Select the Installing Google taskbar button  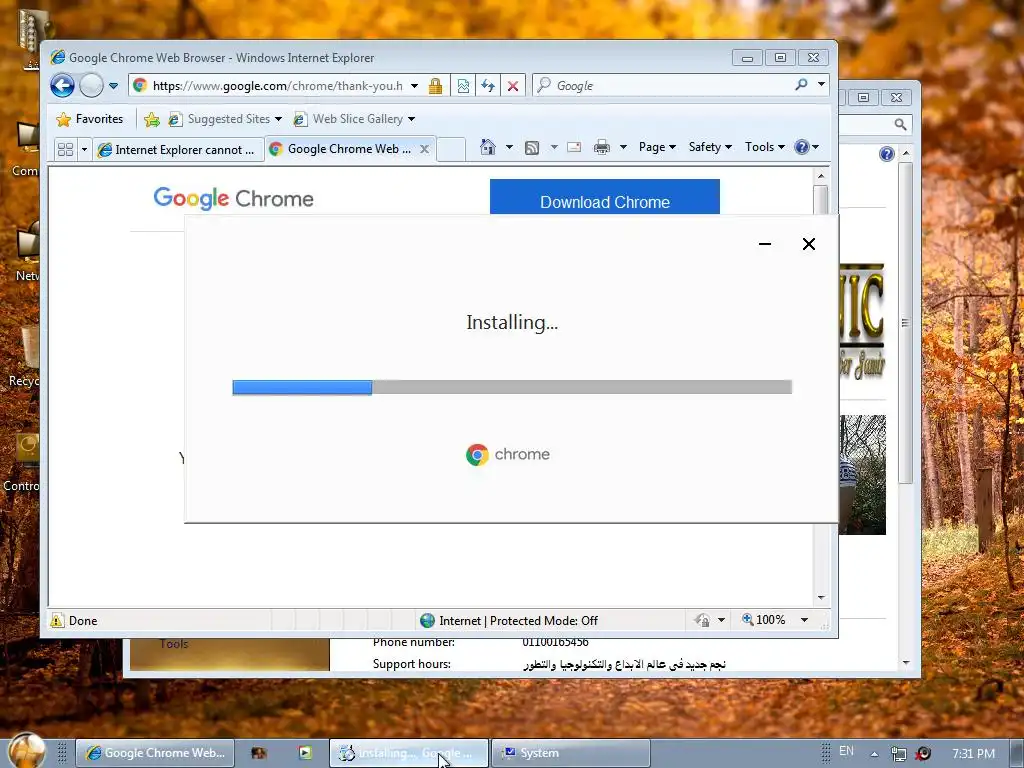tap(408, 753)
